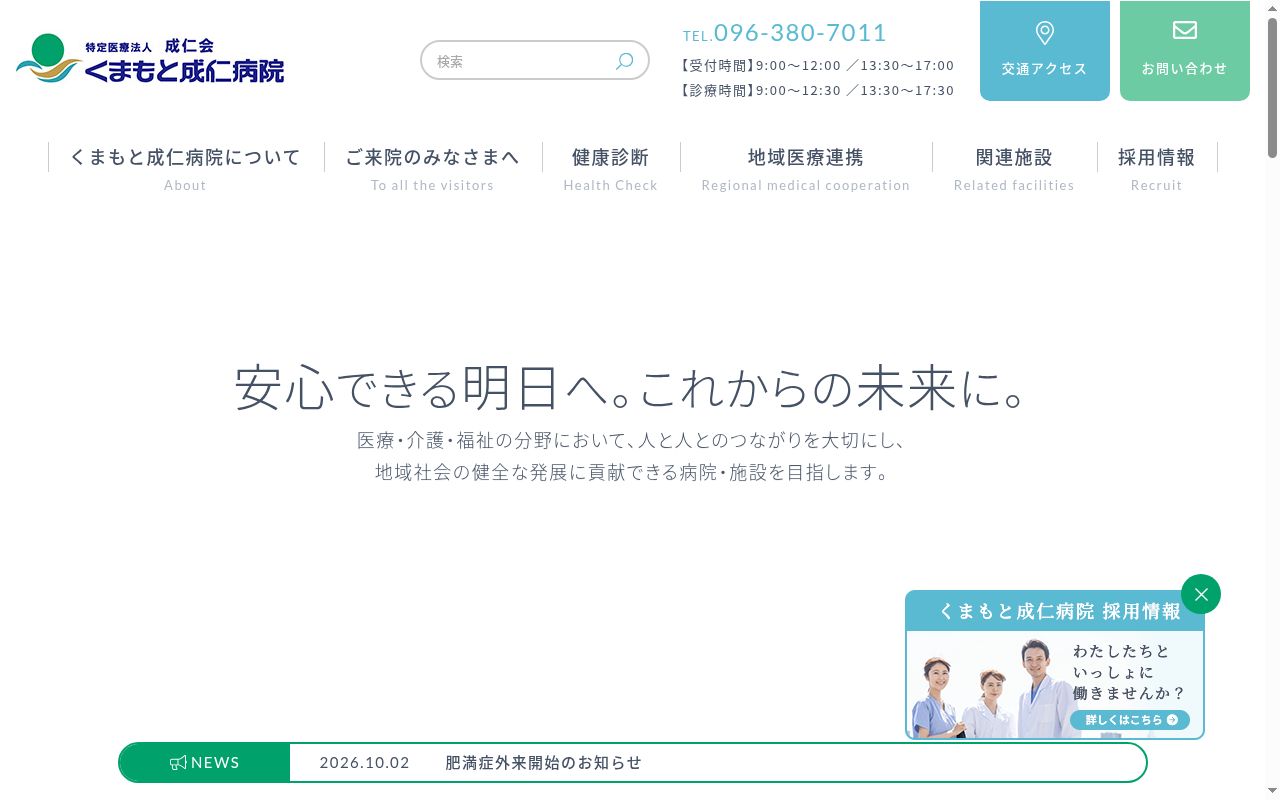This screenshot has width=1280, height=800.
Task: Open the 関連施設 menu item
Action: coord(1014,169)
